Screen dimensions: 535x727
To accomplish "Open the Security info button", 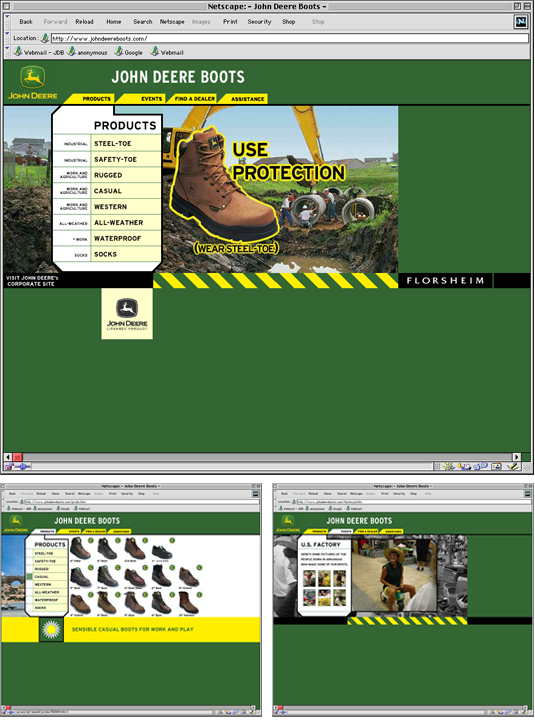I will (x=259, y=22).
